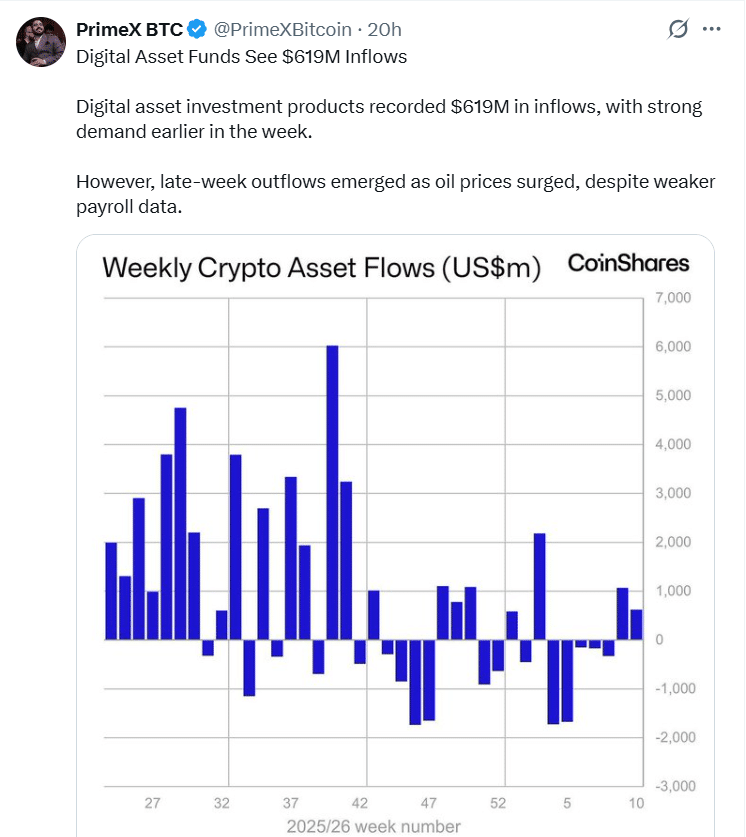Click the blue verified badge beside PrimeX BTC
Screen dimensions: 746x837
pyautogui.click(x=195, y=30)
